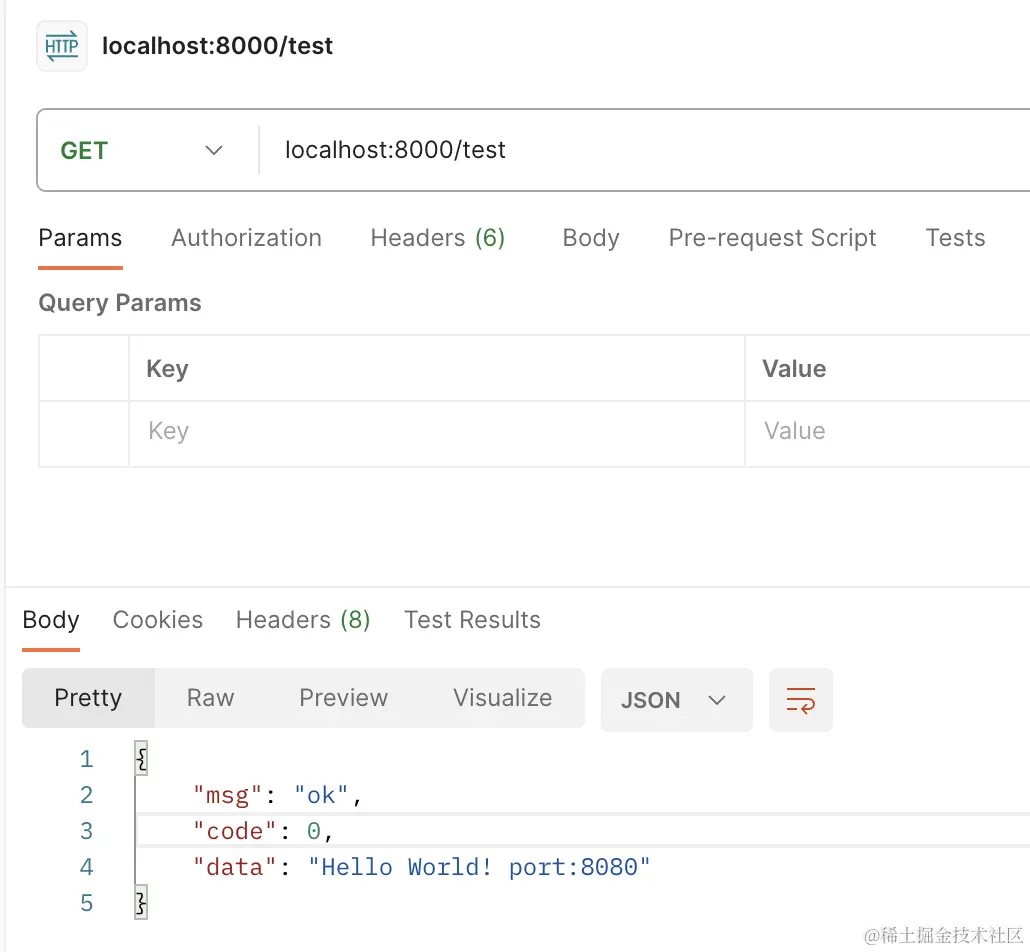
Task: Select the request Body tab
Action: pyautogui.click(x=591, y=238)
